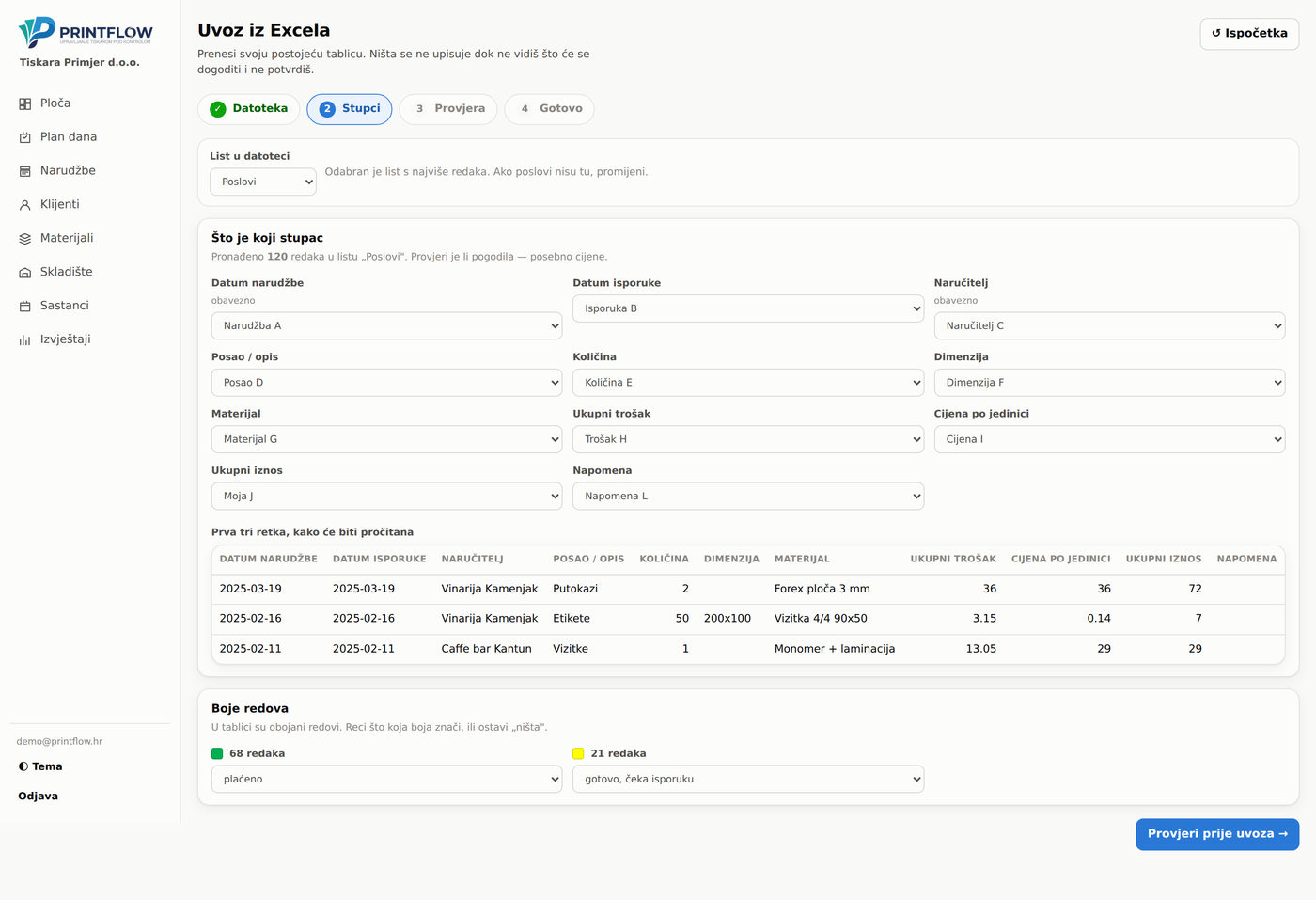Open the Ukupni trošak dropdown
The image size is (1316, 900).
click(x=748, y=439)
